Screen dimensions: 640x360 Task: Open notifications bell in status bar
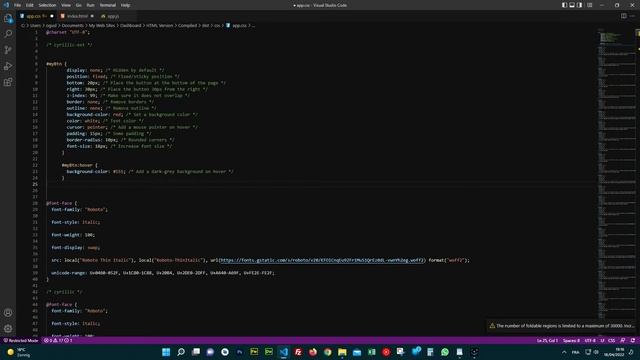click(633, 340)
